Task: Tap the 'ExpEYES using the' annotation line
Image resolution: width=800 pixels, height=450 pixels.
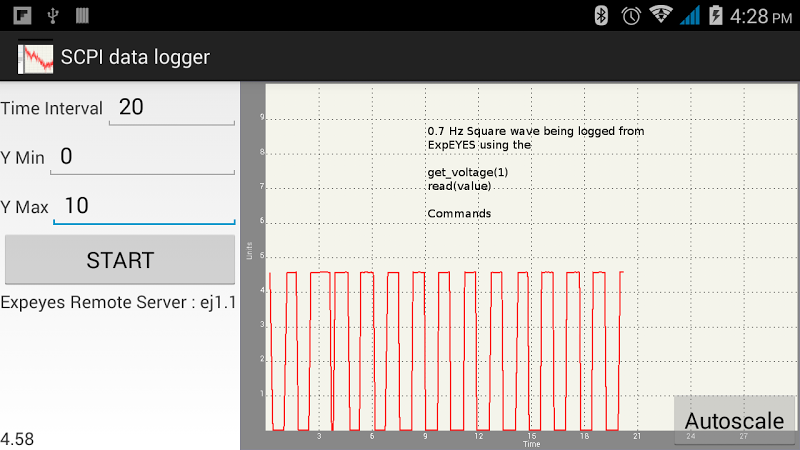Action: [480, 145]
